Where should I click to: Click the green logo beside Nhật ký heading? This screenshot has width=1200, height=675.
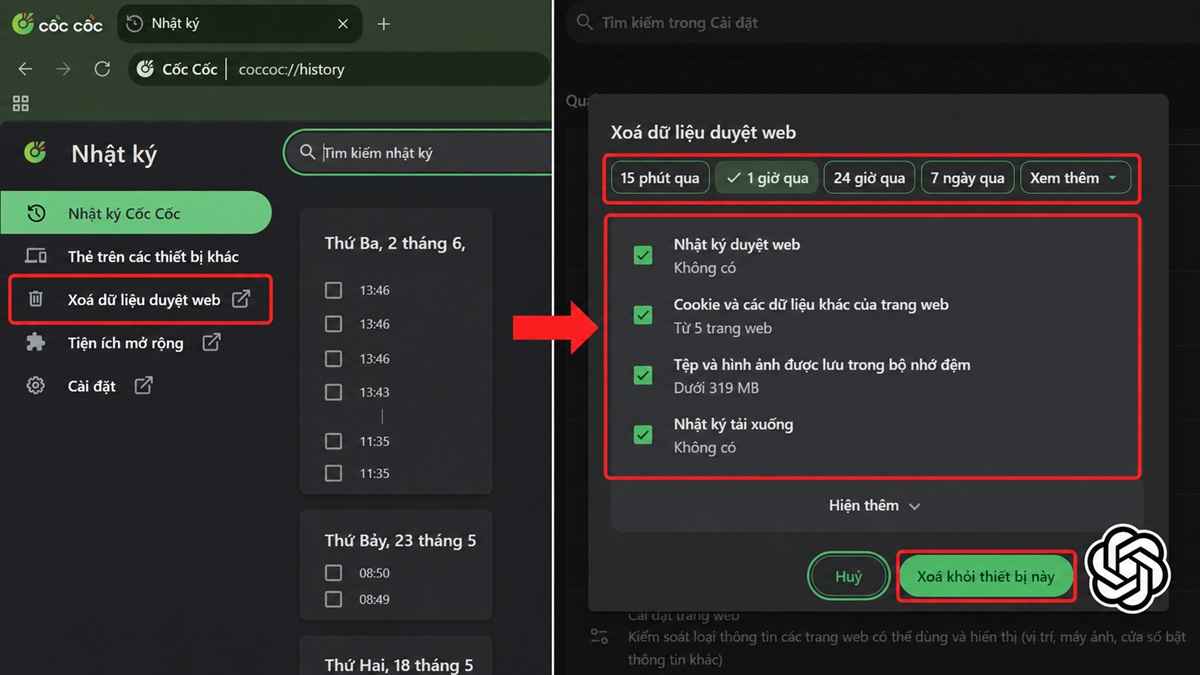[35, 152]
